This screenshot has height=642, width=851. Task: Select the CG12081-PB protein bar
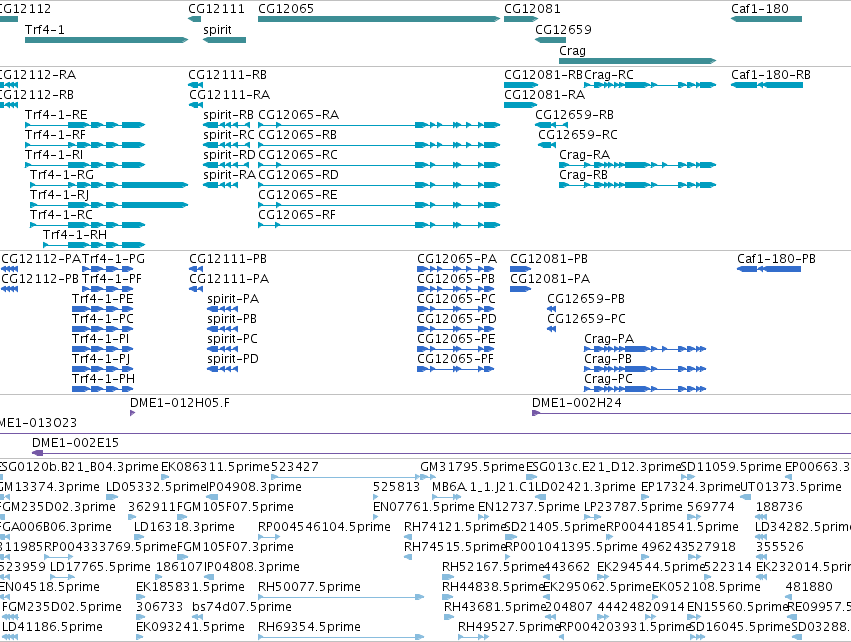pos(520,269)
